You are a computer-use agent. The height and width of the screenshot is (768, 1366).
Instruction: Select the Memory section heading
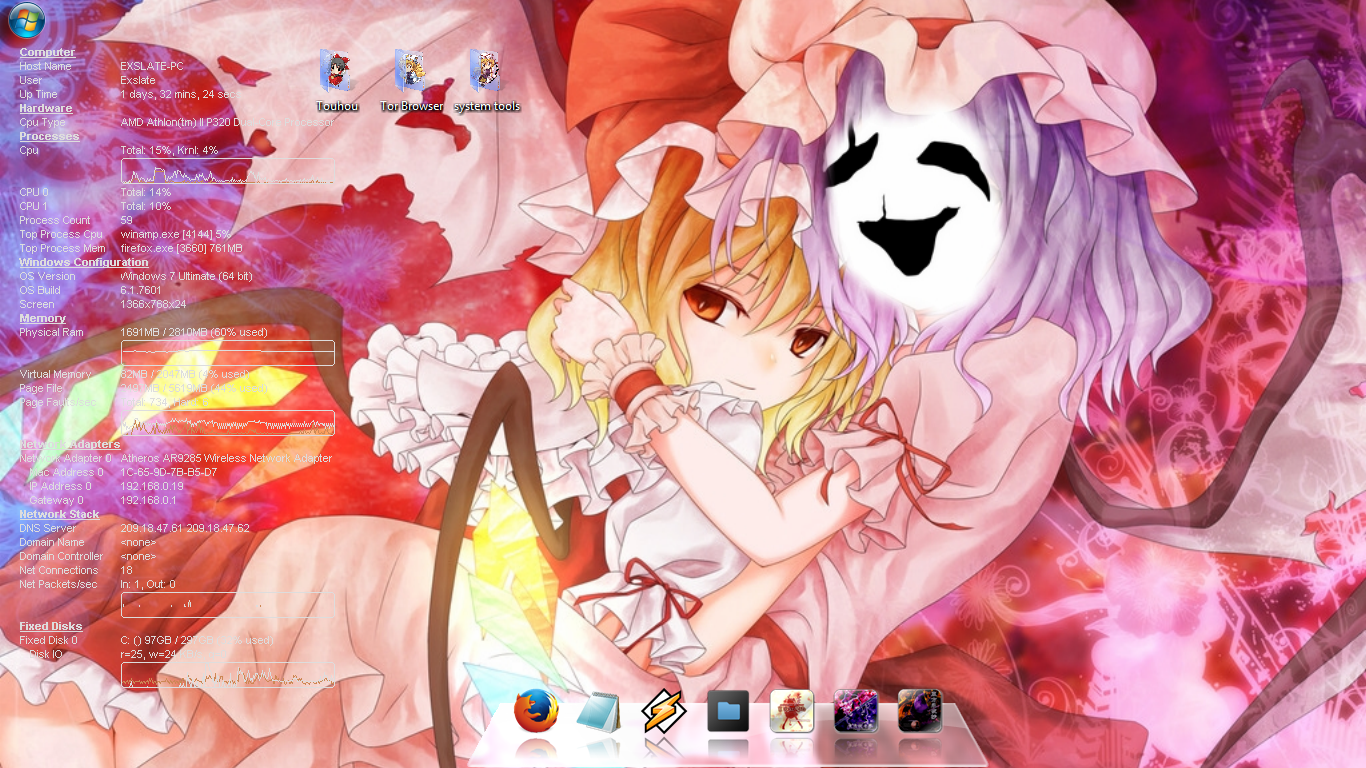coord(43,318)
